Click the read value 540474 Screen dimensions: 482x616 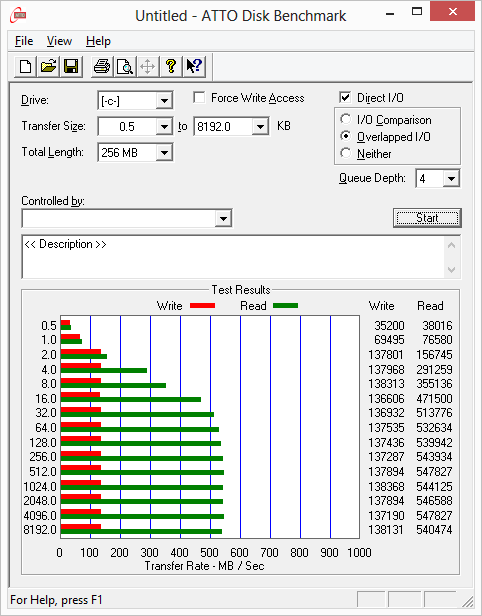434,530
